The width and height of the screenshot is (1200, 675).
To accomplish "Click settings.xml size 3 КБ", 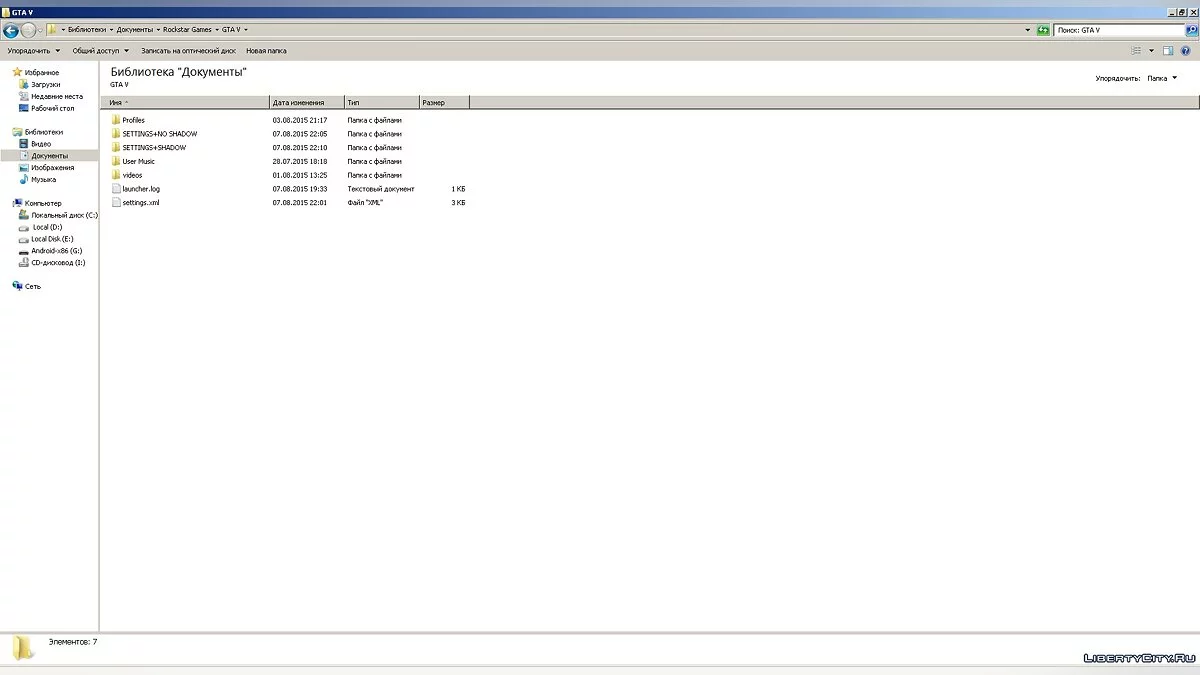I will point(458,203).
